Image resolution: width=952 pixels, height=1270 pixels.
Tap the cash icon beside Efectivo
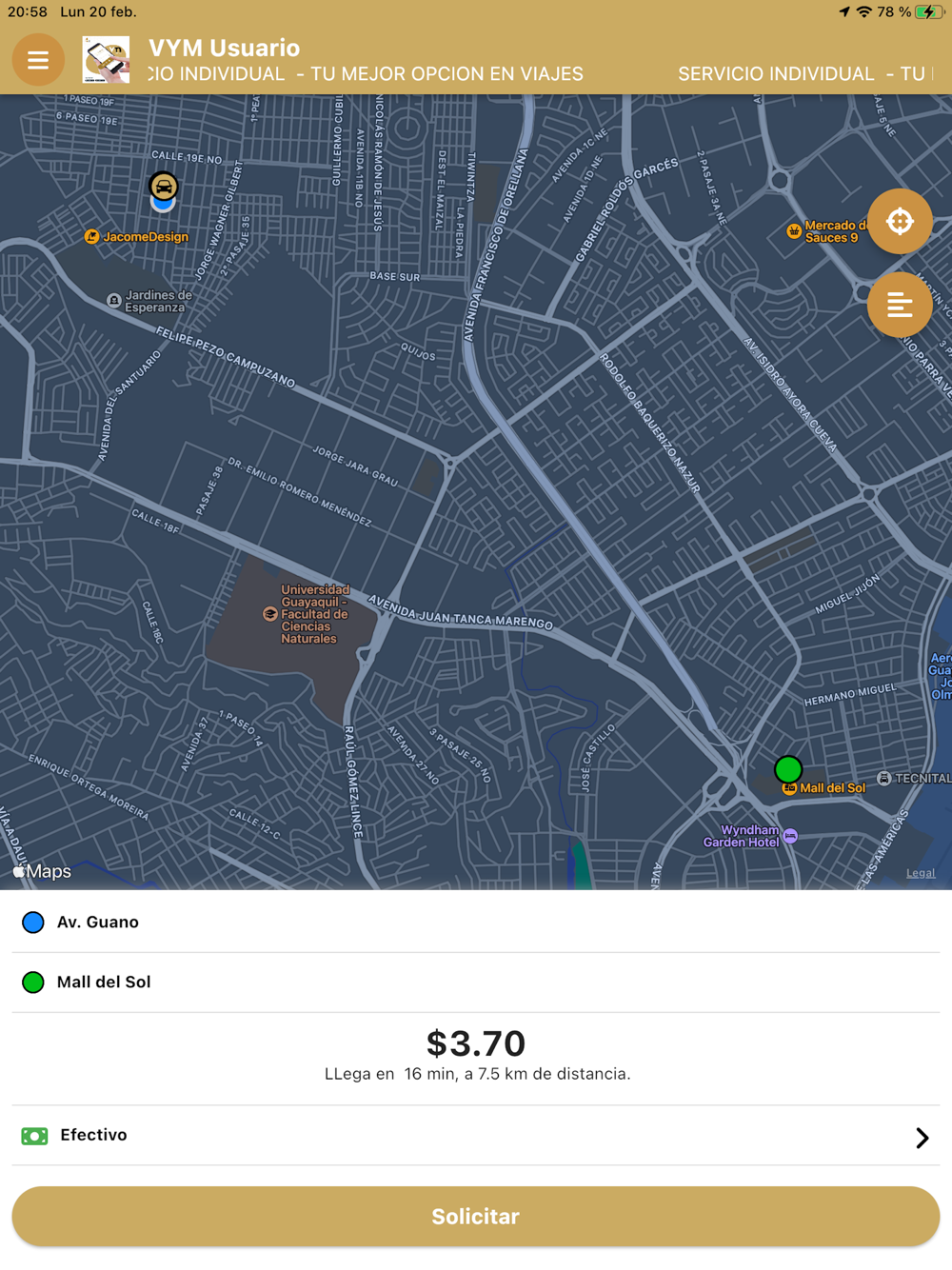pos(34,1136)
